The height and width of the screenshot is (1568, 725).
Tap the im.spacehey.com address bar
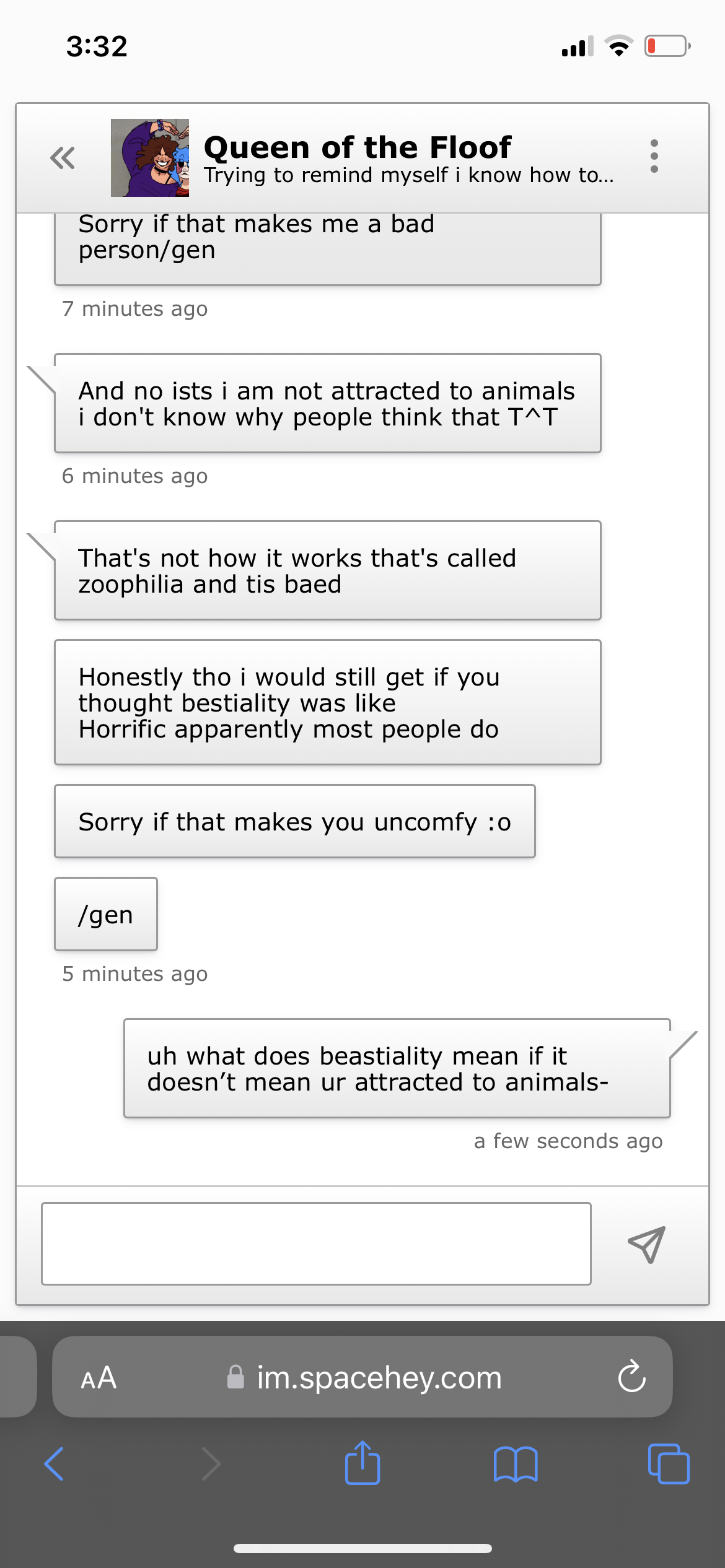point(378,1378)
